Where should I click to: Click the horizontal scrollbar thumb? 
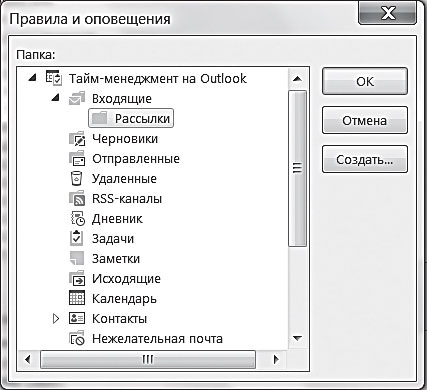click(148, 359)
